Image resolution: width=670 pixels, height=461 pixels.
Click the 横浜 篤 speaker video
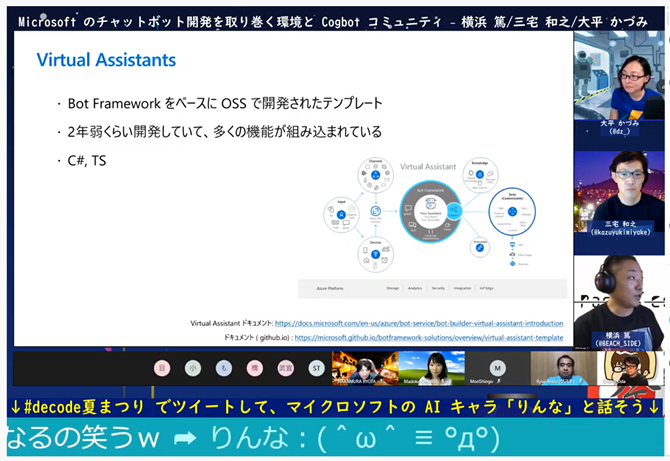(619, 302)
